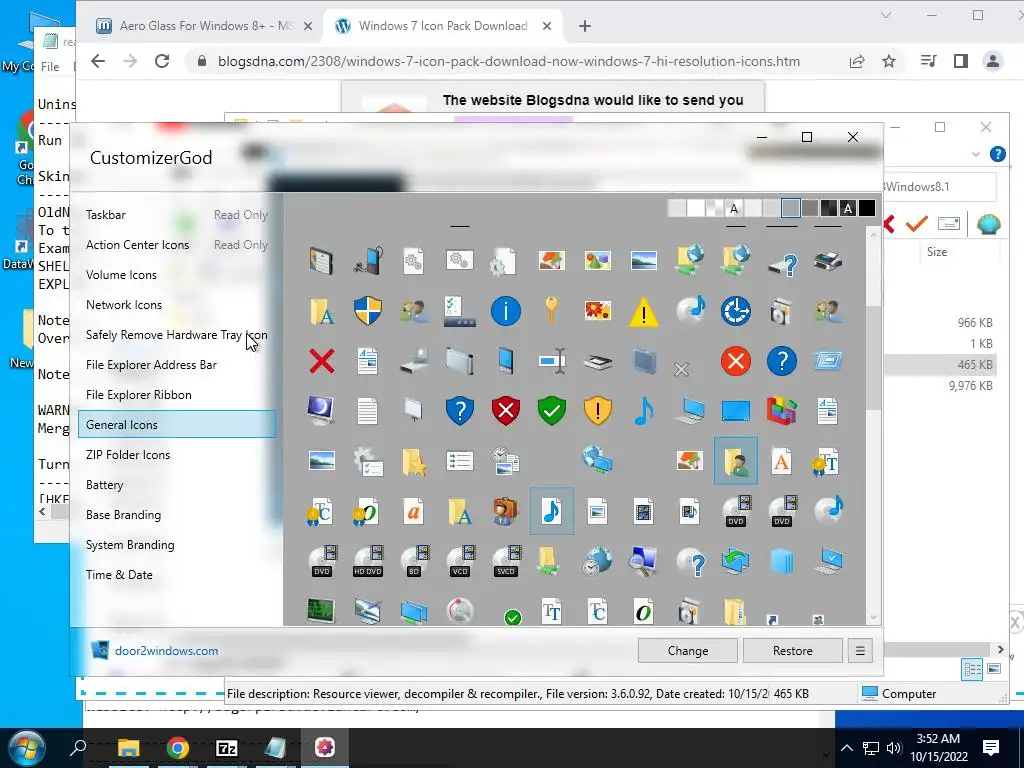Click the Chrome address bar URL
1024x768 pixels.
[x=509, y=61]
